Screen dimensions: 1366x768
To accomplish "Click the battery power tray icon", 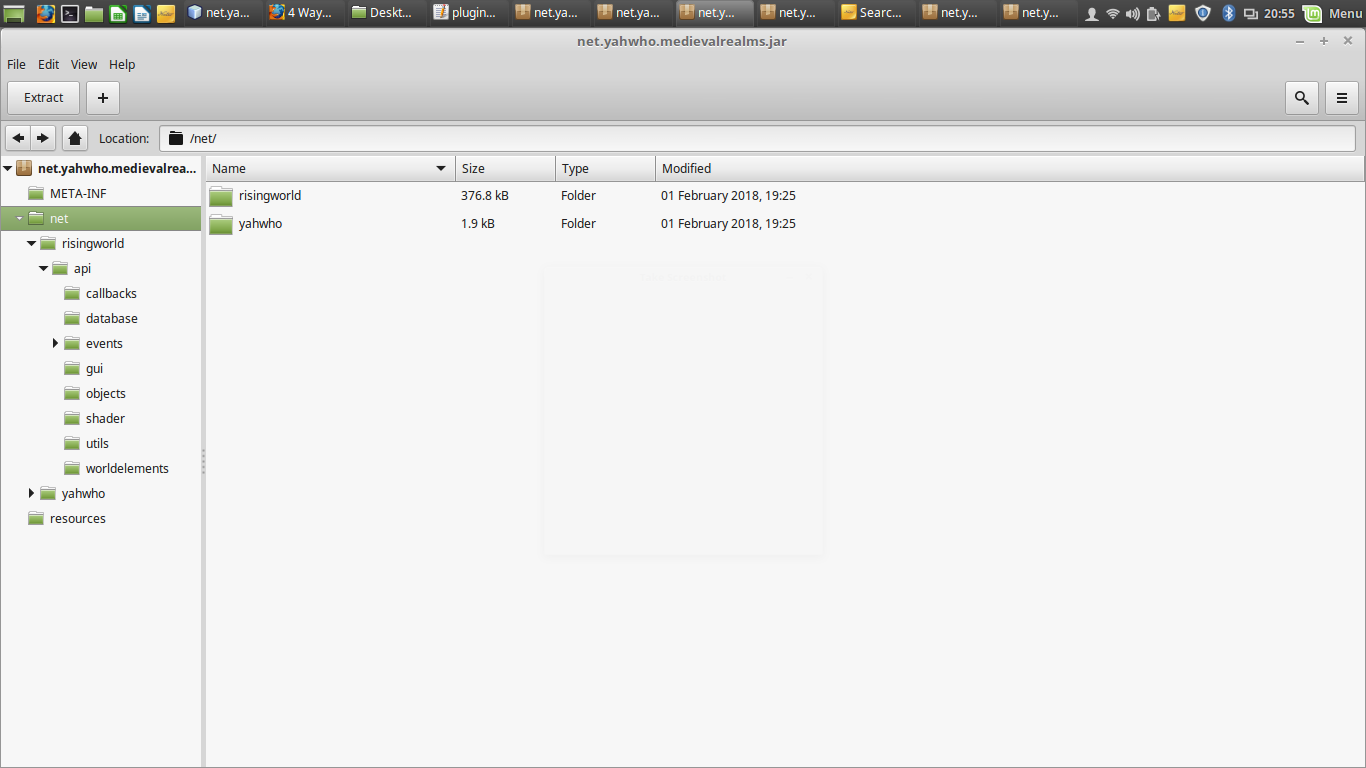I will (x=1154, y=13).
